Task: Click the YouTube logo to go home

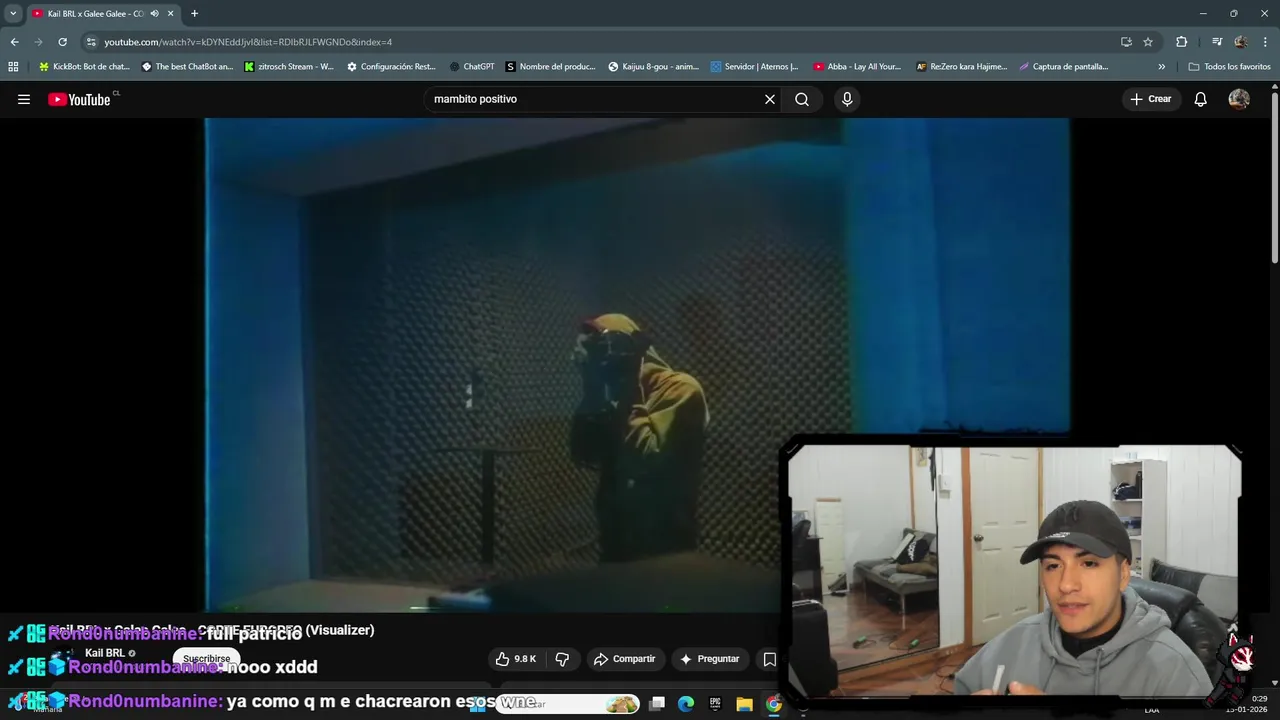Action: tap(79, 99)
